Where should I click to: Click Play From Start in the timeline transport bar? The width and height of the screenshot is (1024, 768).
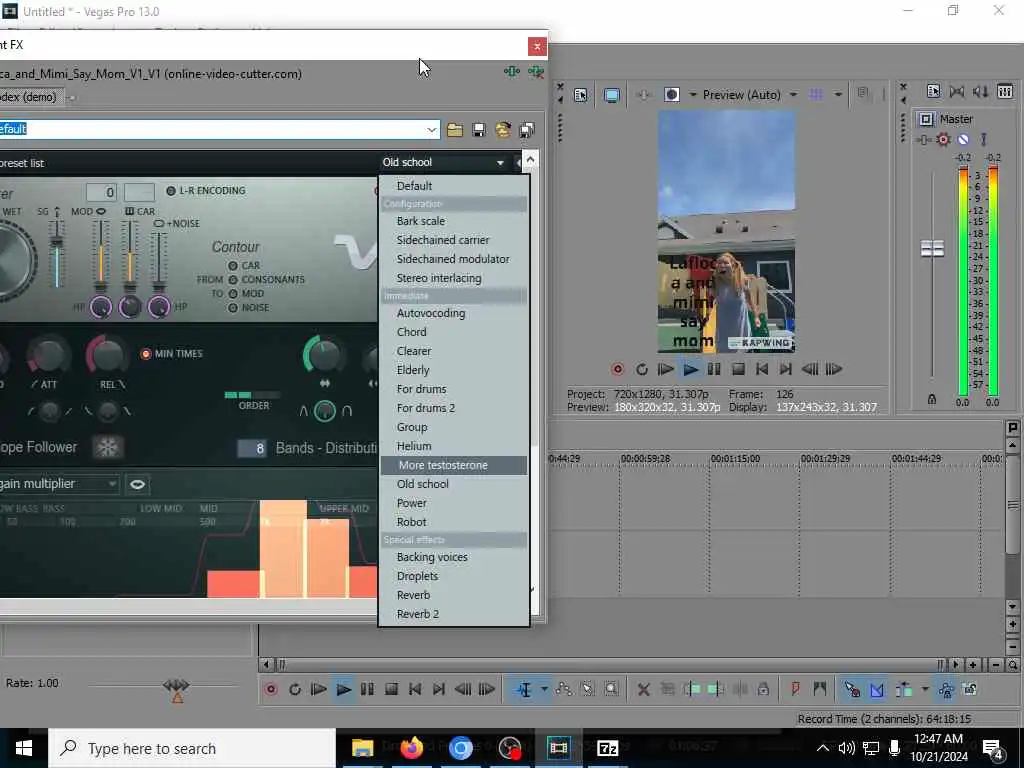(x=319, y=689)
